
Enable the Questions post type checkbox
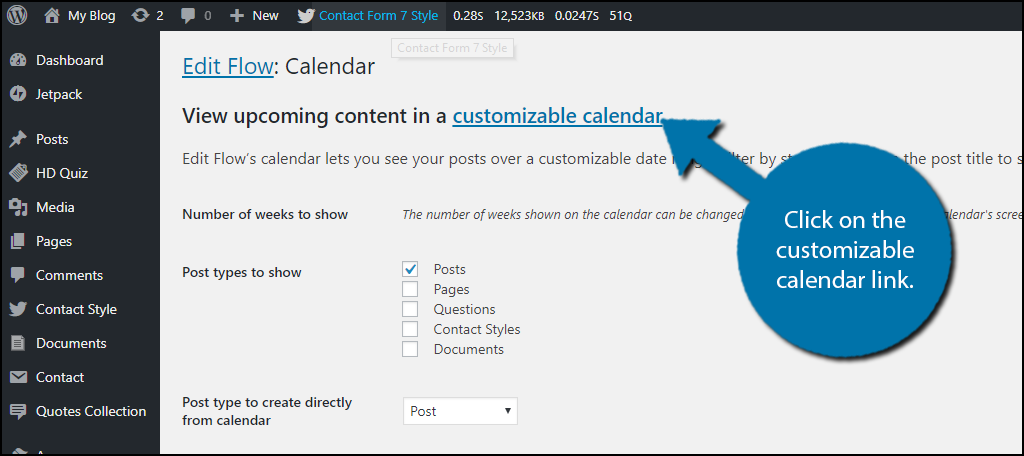pyautogui.click(x=410, y=309)
